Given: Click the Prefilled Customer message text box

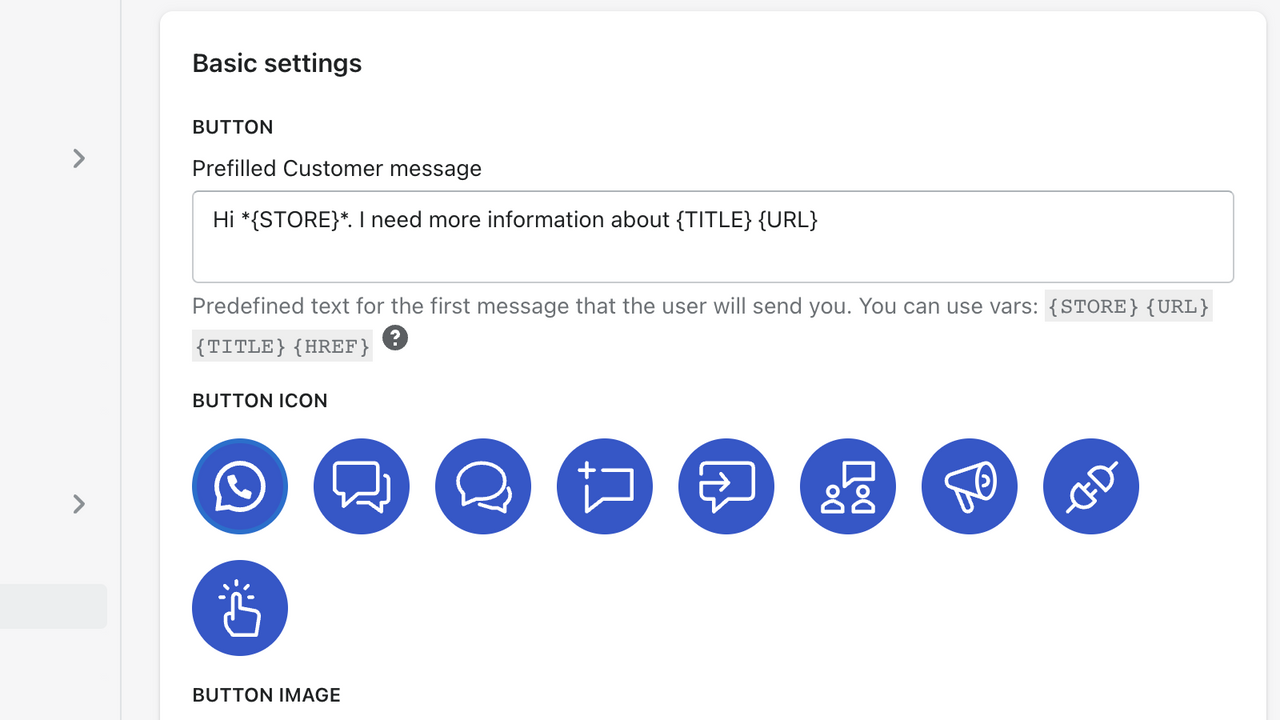Looking at the screenshot, I should (x=713, y=237).
